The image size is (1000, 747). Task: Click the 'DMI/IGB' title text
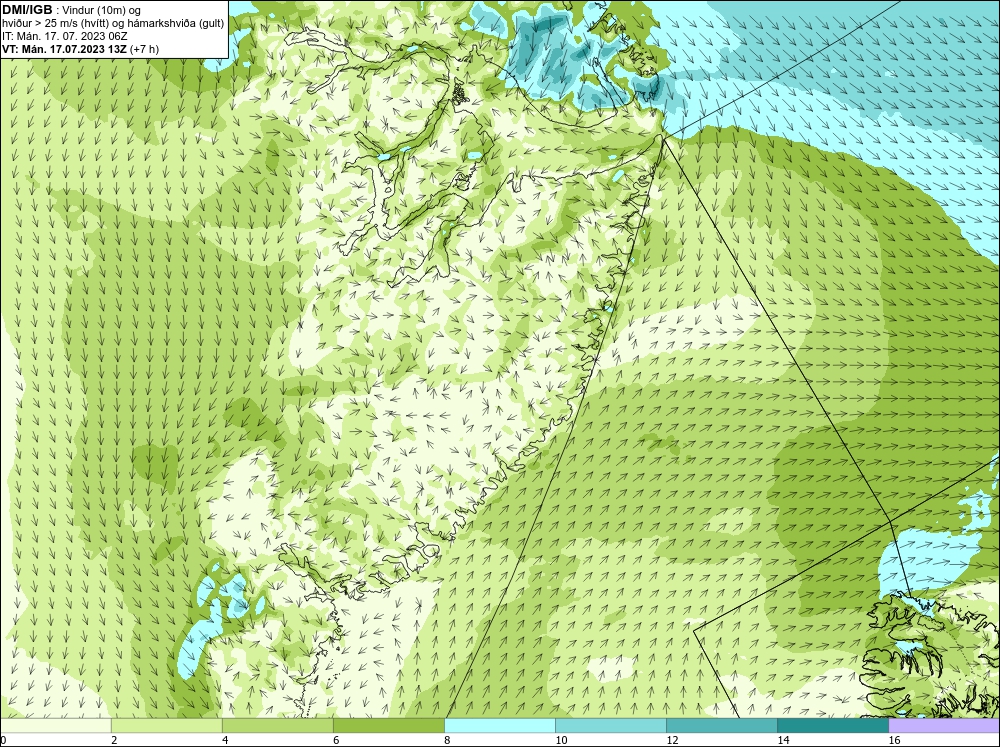[27, 10]
